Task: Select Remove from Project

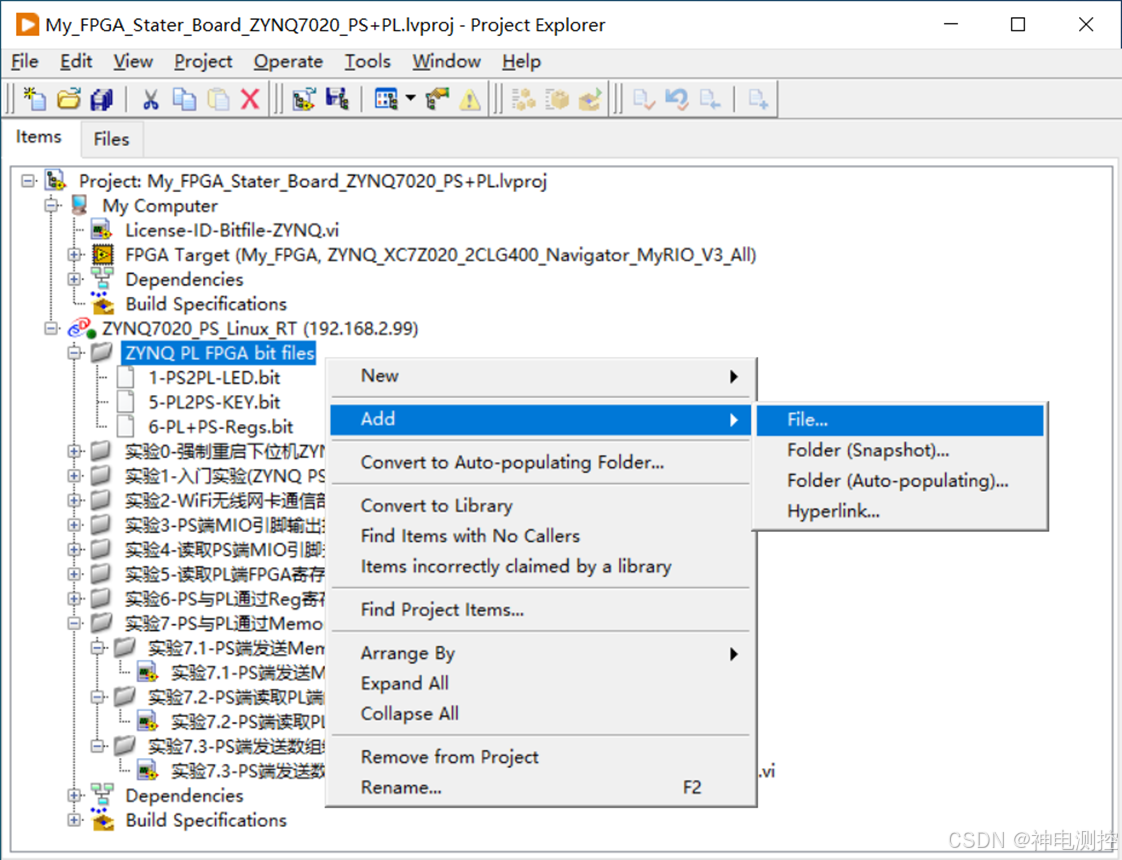Action: click(x=540, y=757)
